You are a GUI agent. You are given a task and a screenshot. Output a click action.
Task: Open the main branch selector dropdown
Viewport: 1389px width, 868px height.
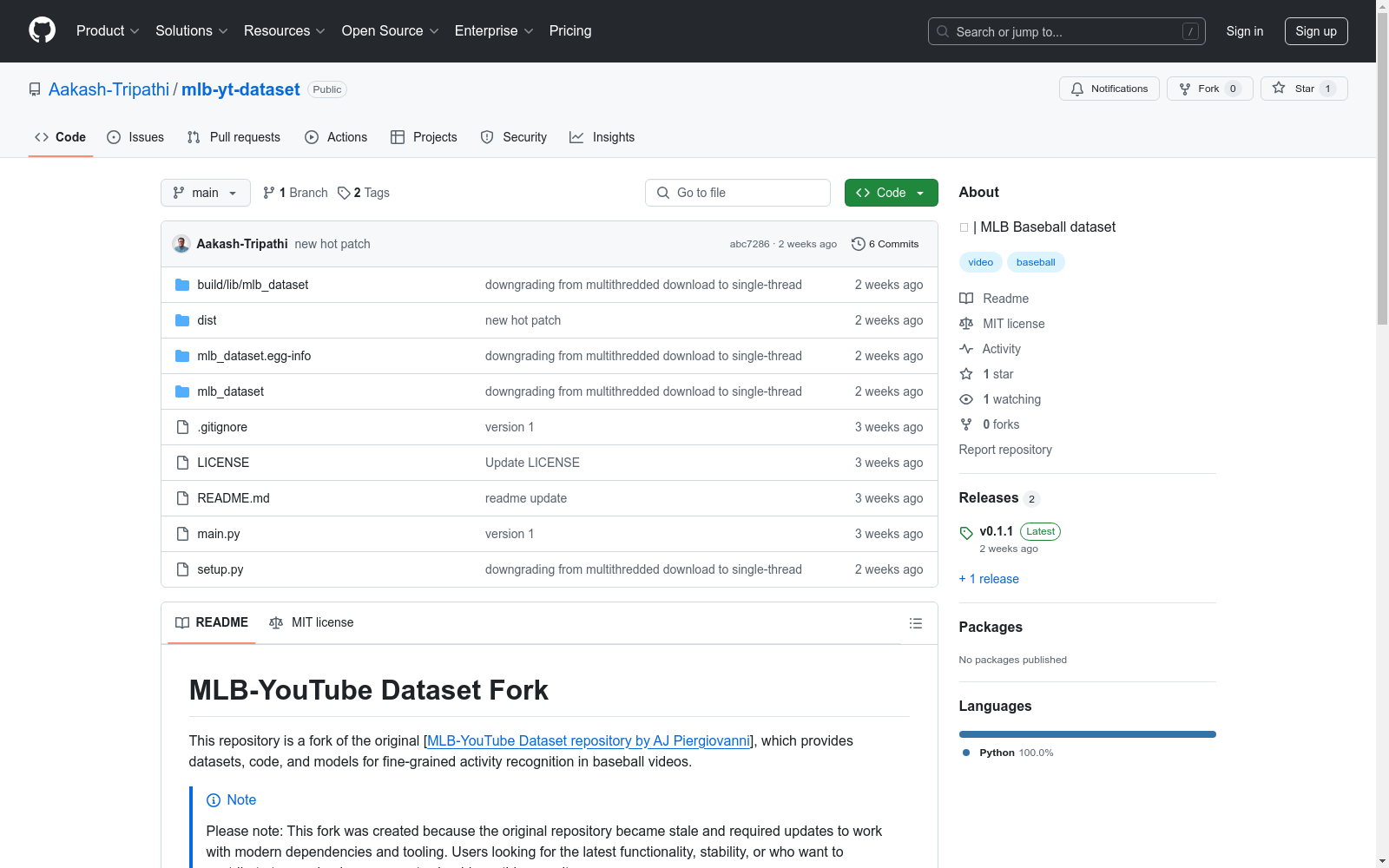(206, 193)
